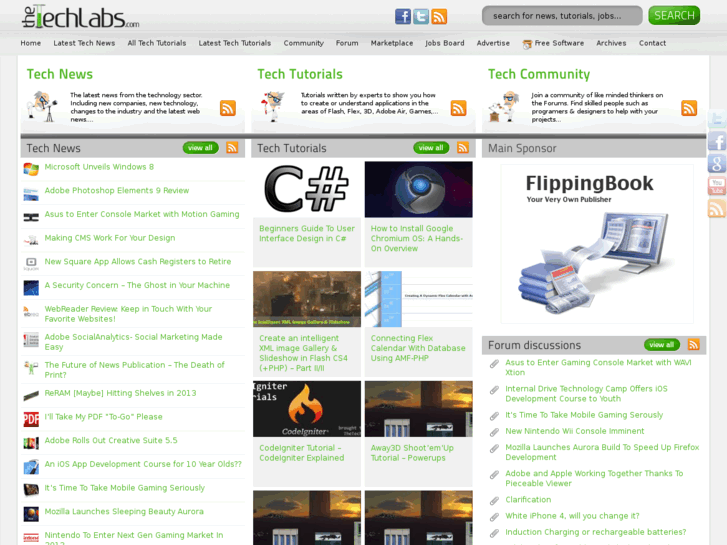Open the Advertise menu item
The height and width of the screenshot is (545, 727).
tap(493, 43)
